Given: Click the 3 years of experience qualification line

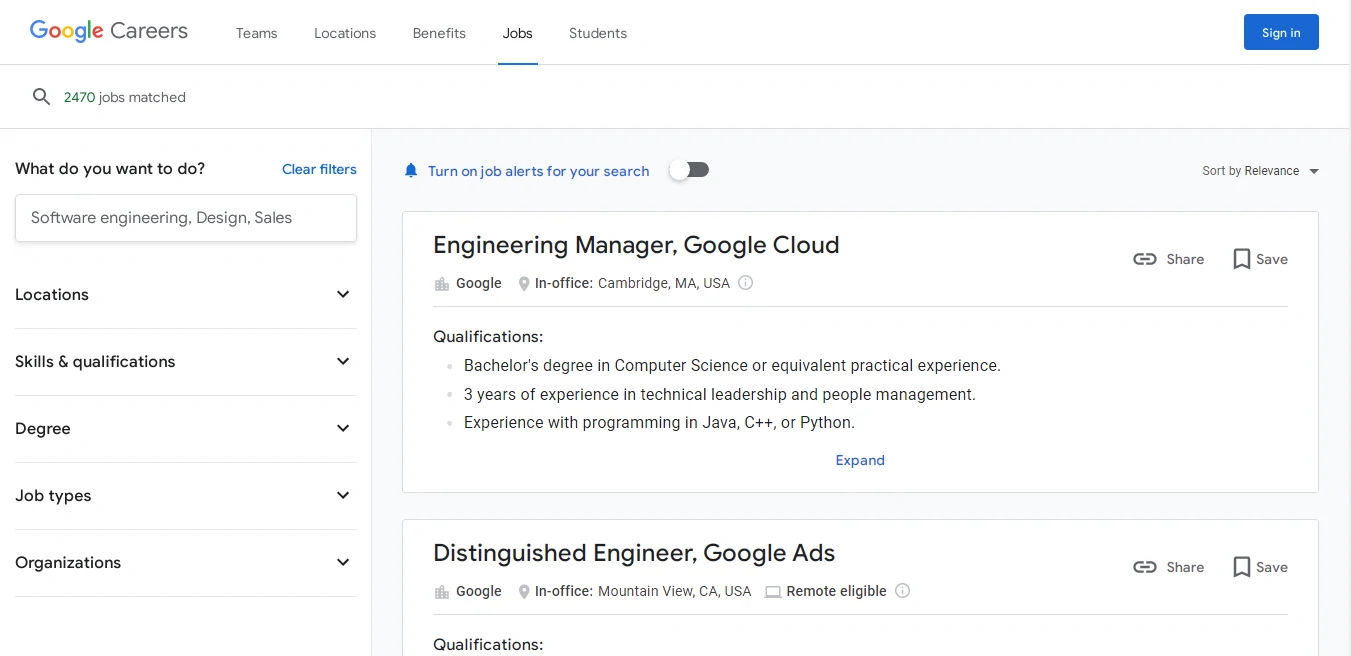Looking at the screenshot, I should (720, 395).
